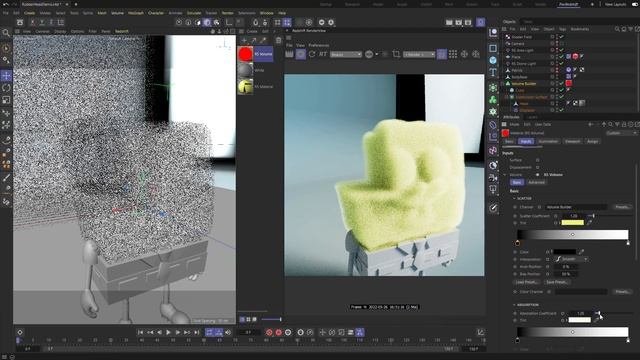Open the Redshift viewport menu
Viewport: 640px width, 360px height.
(122, 31)
